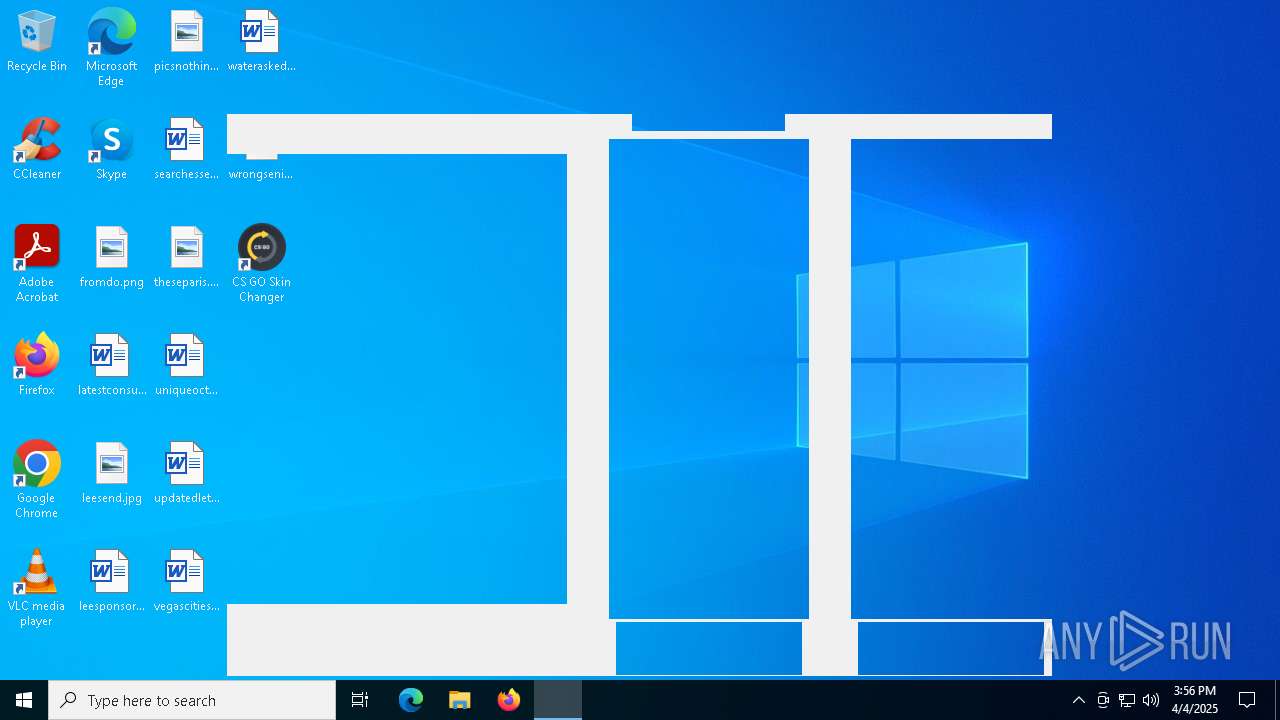Open the CCleaner desktop shortcut

(x=37, y=150)
